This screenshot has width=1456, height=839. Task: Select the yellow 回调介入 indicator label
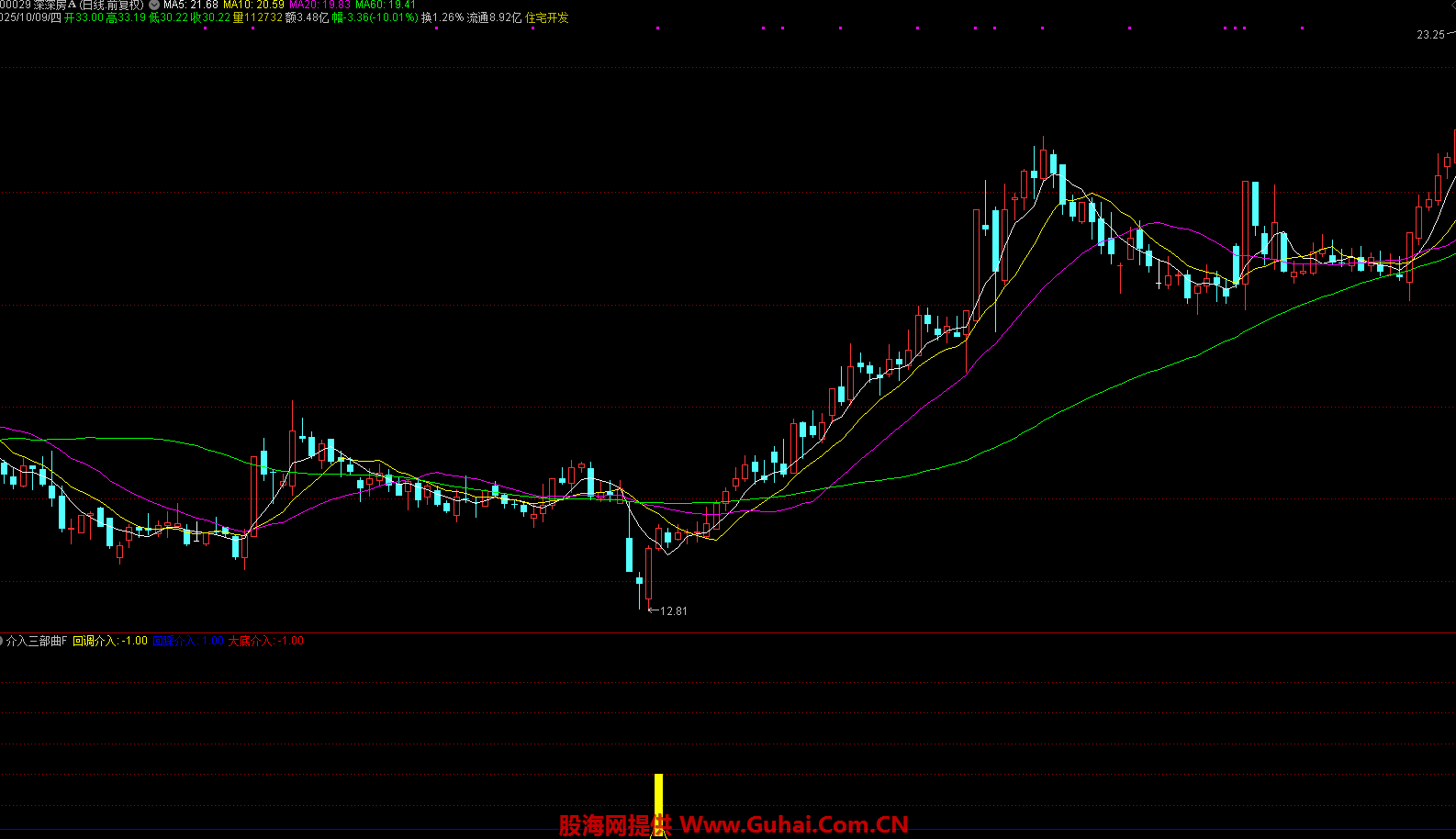pyautogui.click(x=110, y=641)
